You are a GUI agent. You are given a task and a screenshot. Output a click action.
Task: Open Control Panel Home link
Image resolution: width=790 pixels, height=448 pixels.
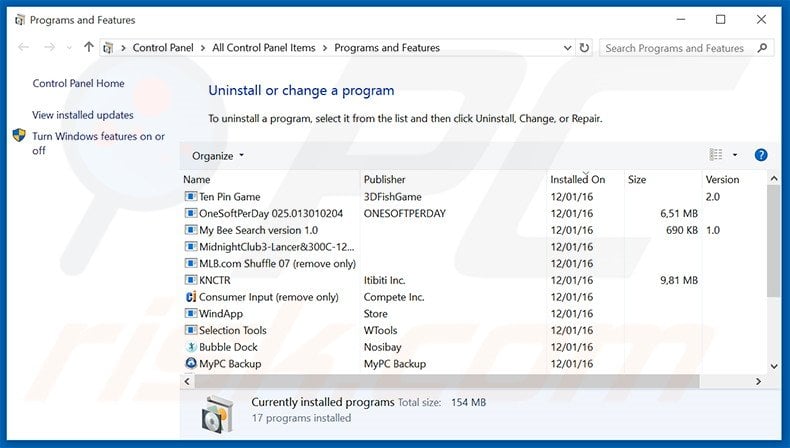click(x=79, y=83)
